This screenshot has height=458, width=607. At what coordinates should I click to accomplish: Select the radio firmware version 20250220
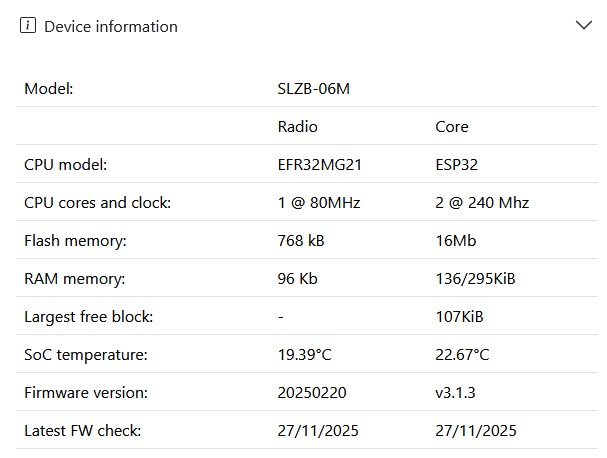point(312,393)
